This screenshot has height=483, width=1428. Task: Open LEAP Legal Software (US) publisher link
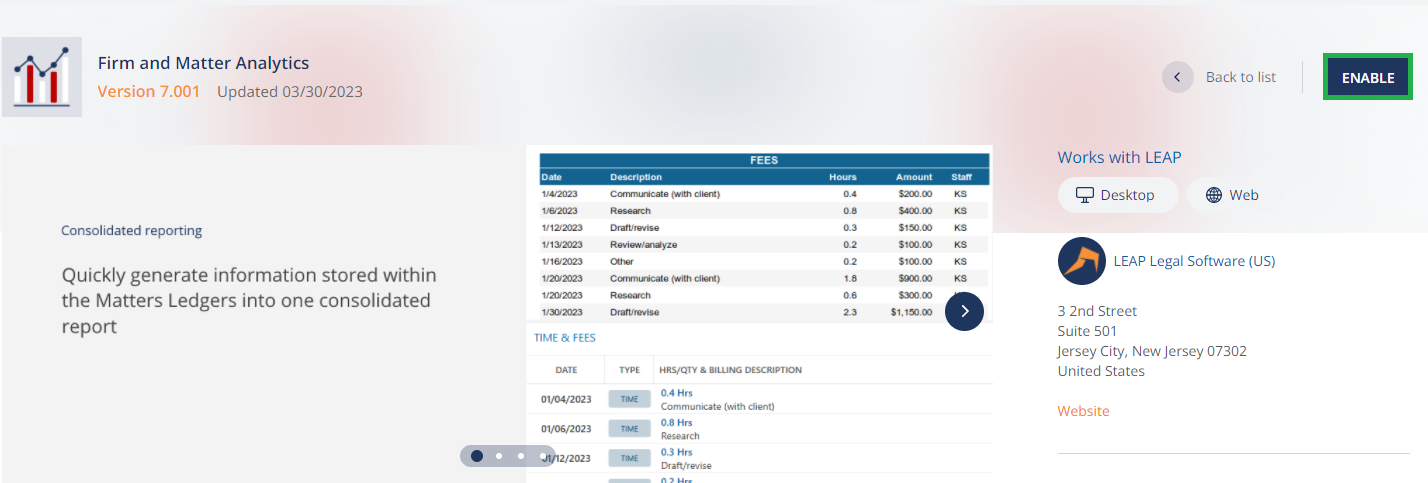pyautogui.click(x=1194, y=261)
